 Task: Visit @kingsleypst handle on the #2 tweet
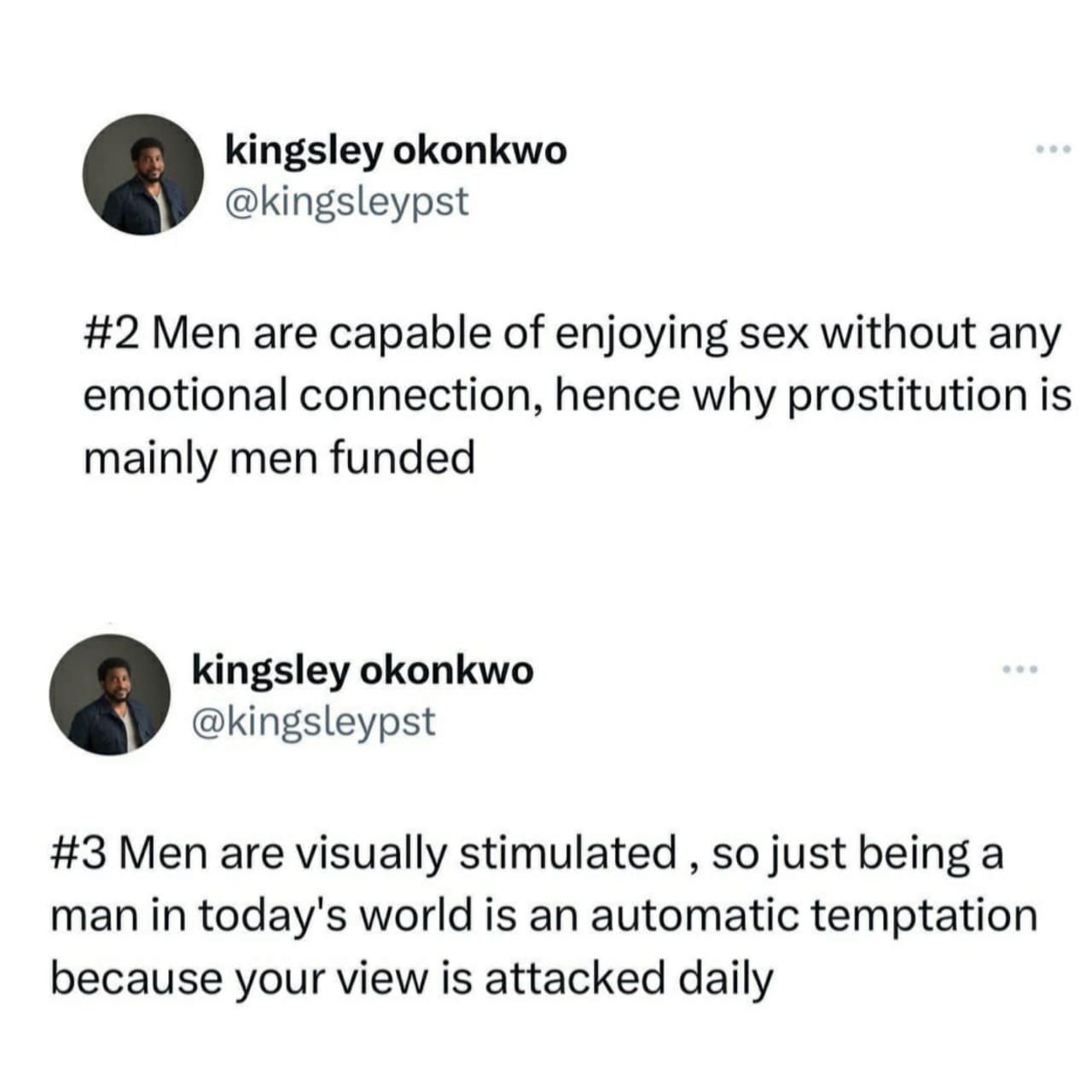click(346, 202)
